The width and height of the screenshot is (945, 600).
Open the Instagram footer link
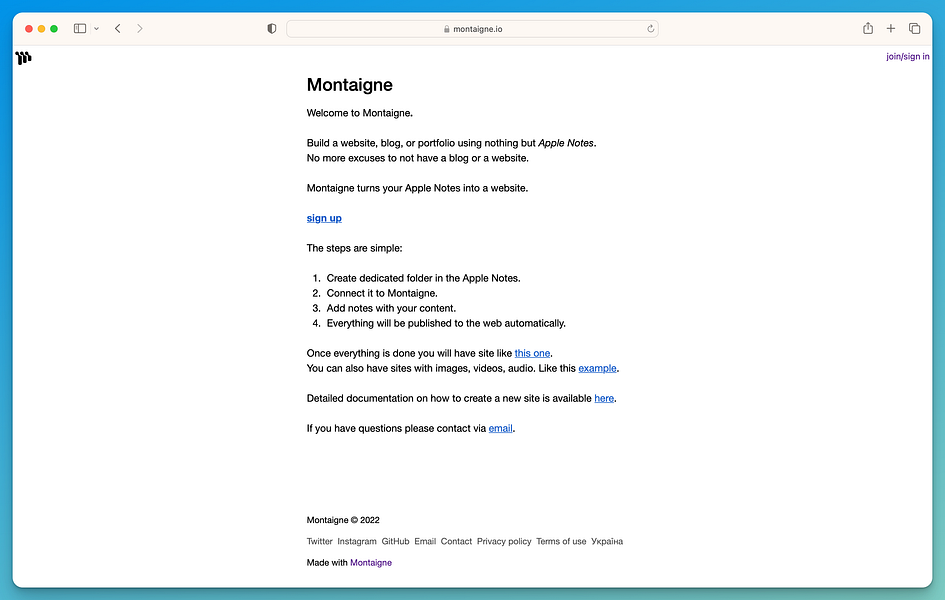pyautogui.click(x=357, y=541)
